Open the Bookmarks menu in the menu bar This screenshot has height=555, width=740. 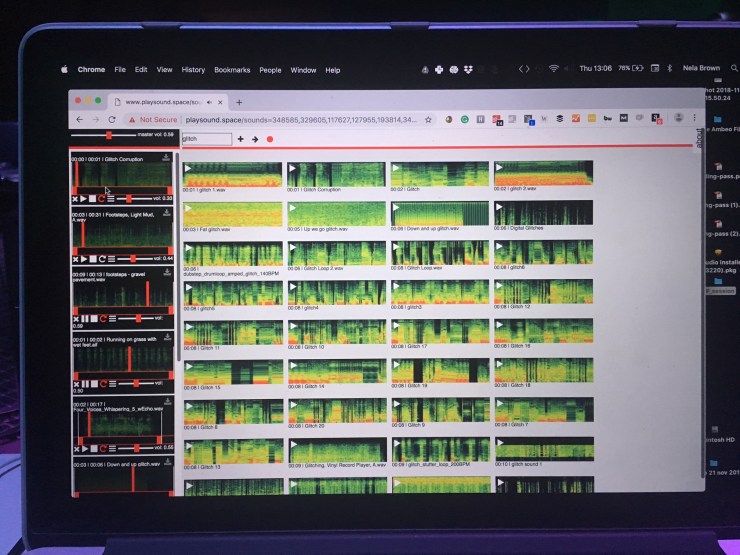click(232, 70)
